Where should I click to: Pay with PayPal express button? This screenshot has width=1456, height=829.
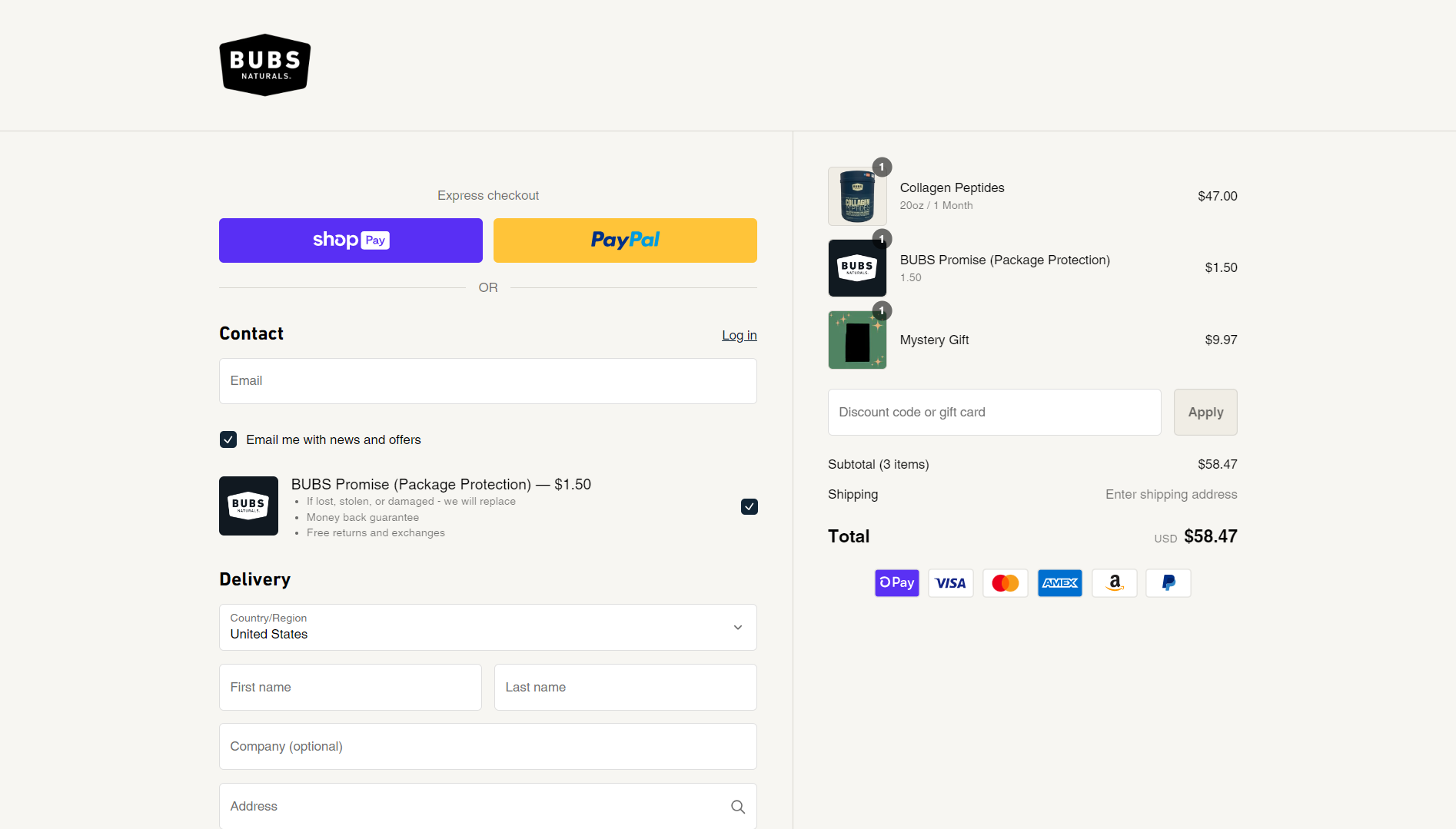click(x=625, y=240)
